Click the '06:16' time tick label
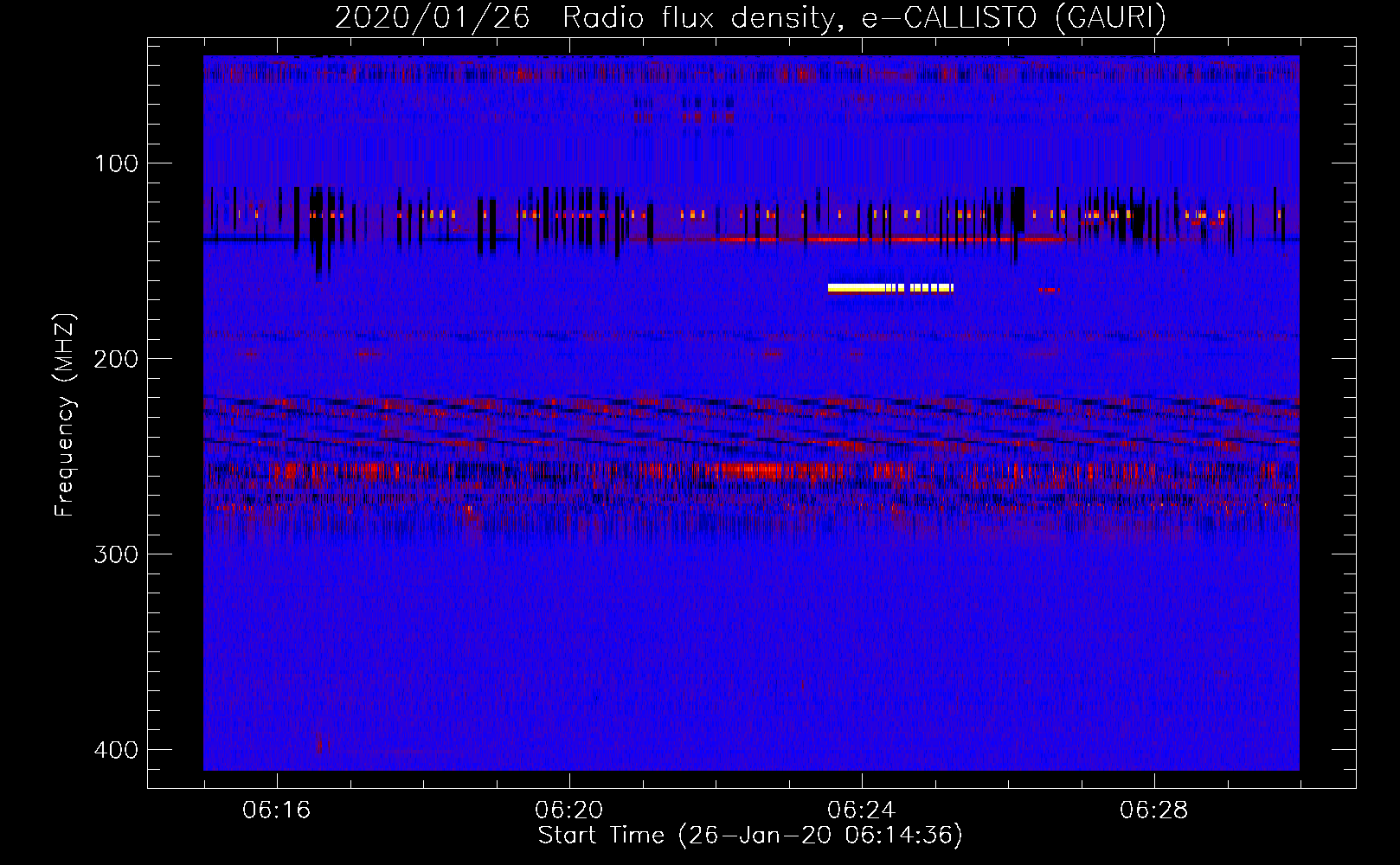The width and height of the screenshot is (1400, 865). (x=277, y=811)
